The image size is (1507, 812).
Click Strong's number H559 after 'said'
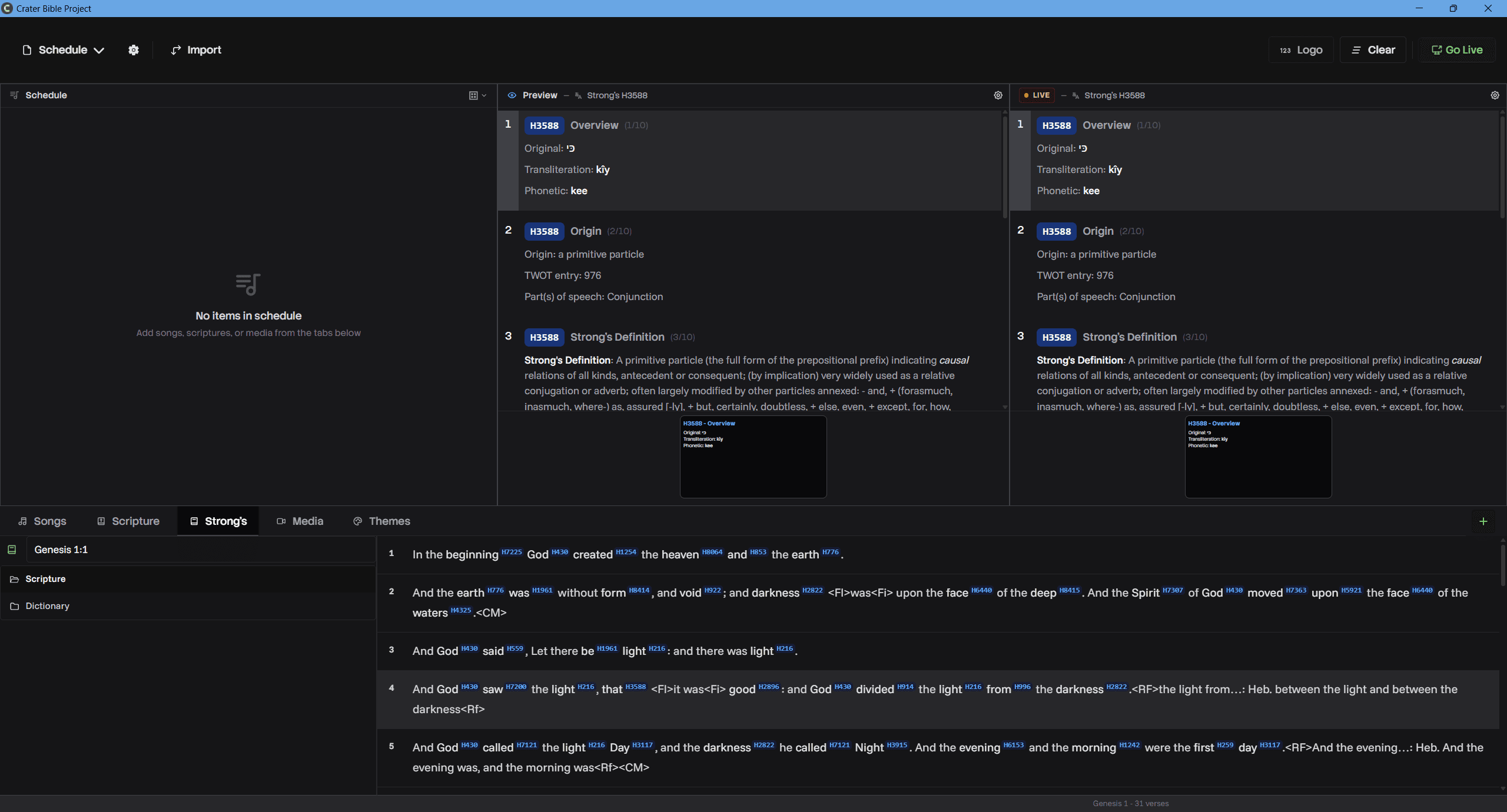(515, 648)
